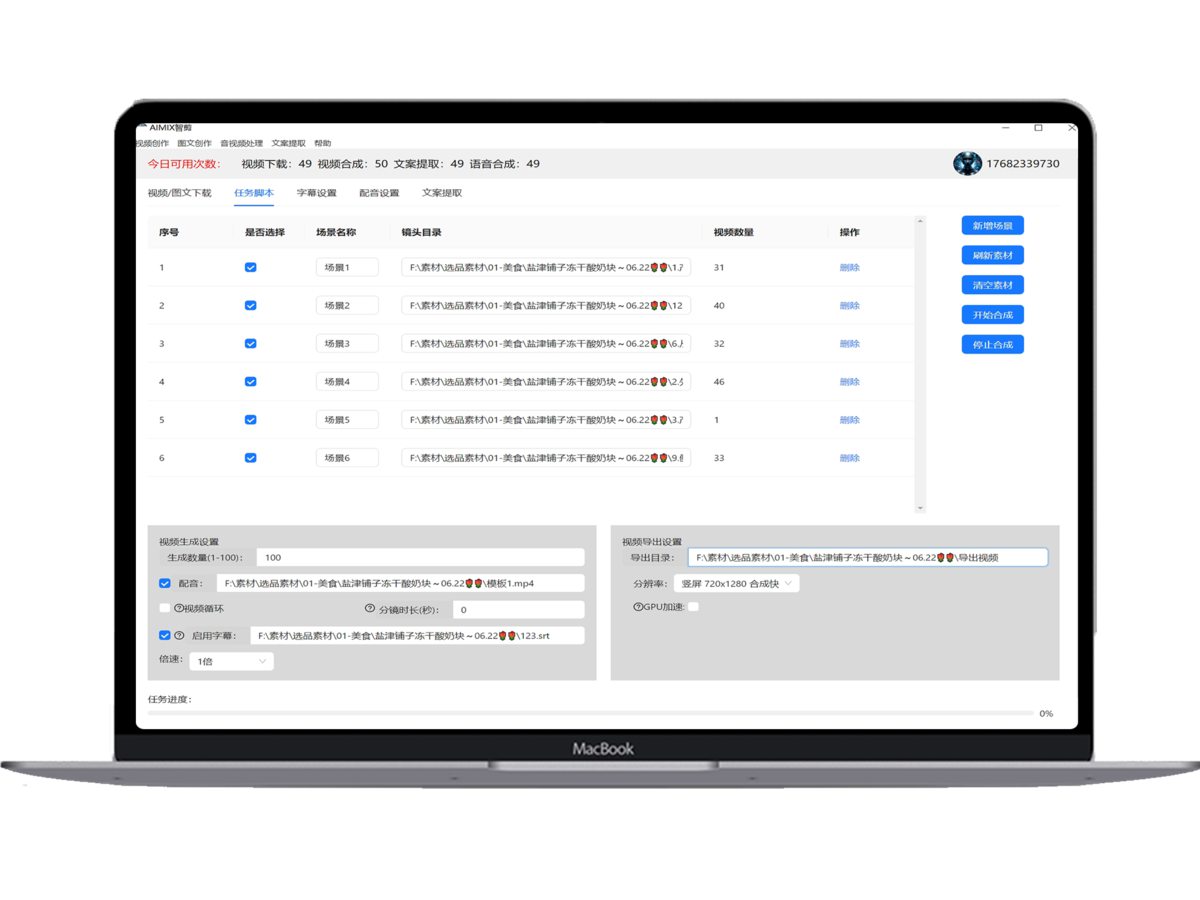Click help icon beside 分镜时长(秒)
Viewport: 1200px width, 900px height.
coord(369,608)
